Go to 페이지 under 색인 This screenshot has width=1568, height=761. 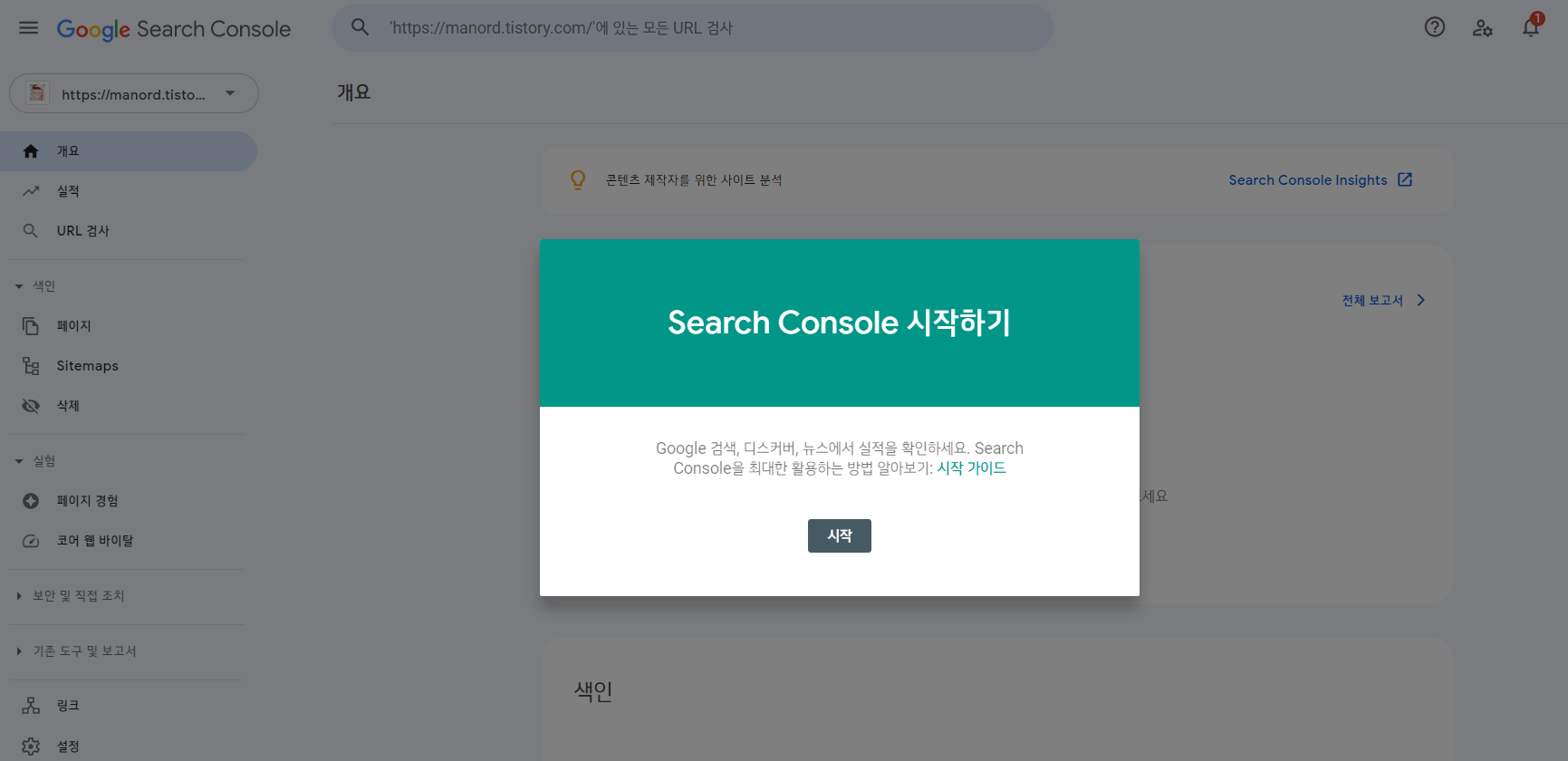coord(129,326)
